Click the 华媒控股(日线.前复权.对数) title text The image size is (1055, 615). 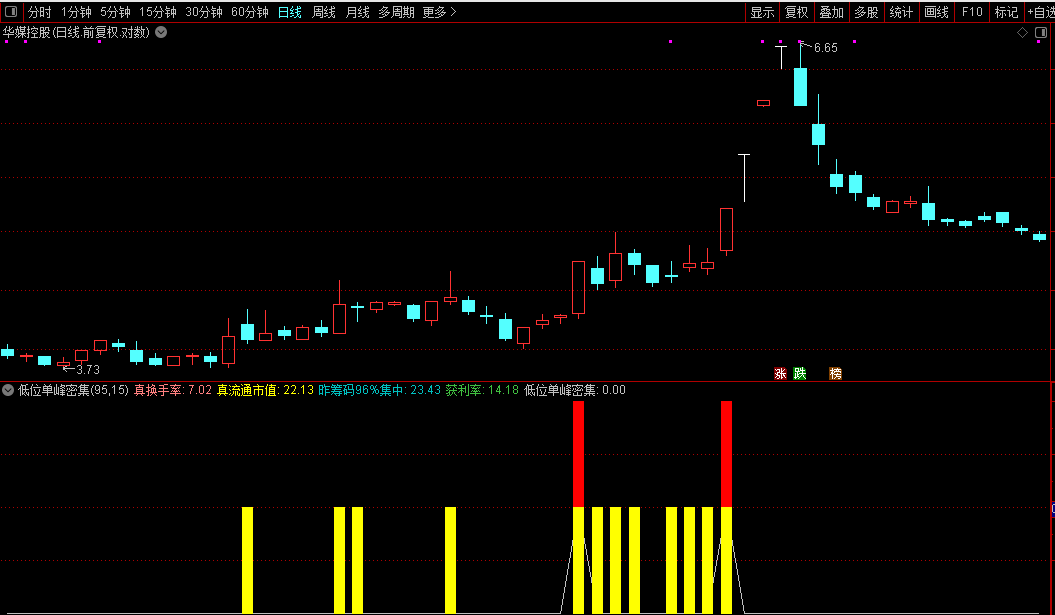click(x=76, y=32)
